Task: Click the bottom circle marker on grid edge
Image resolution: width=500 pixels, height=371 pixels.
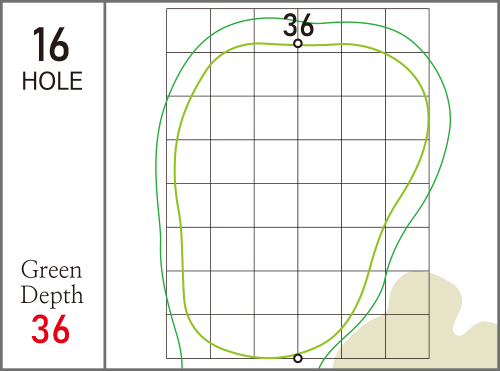Action: (x=298, y=358)
